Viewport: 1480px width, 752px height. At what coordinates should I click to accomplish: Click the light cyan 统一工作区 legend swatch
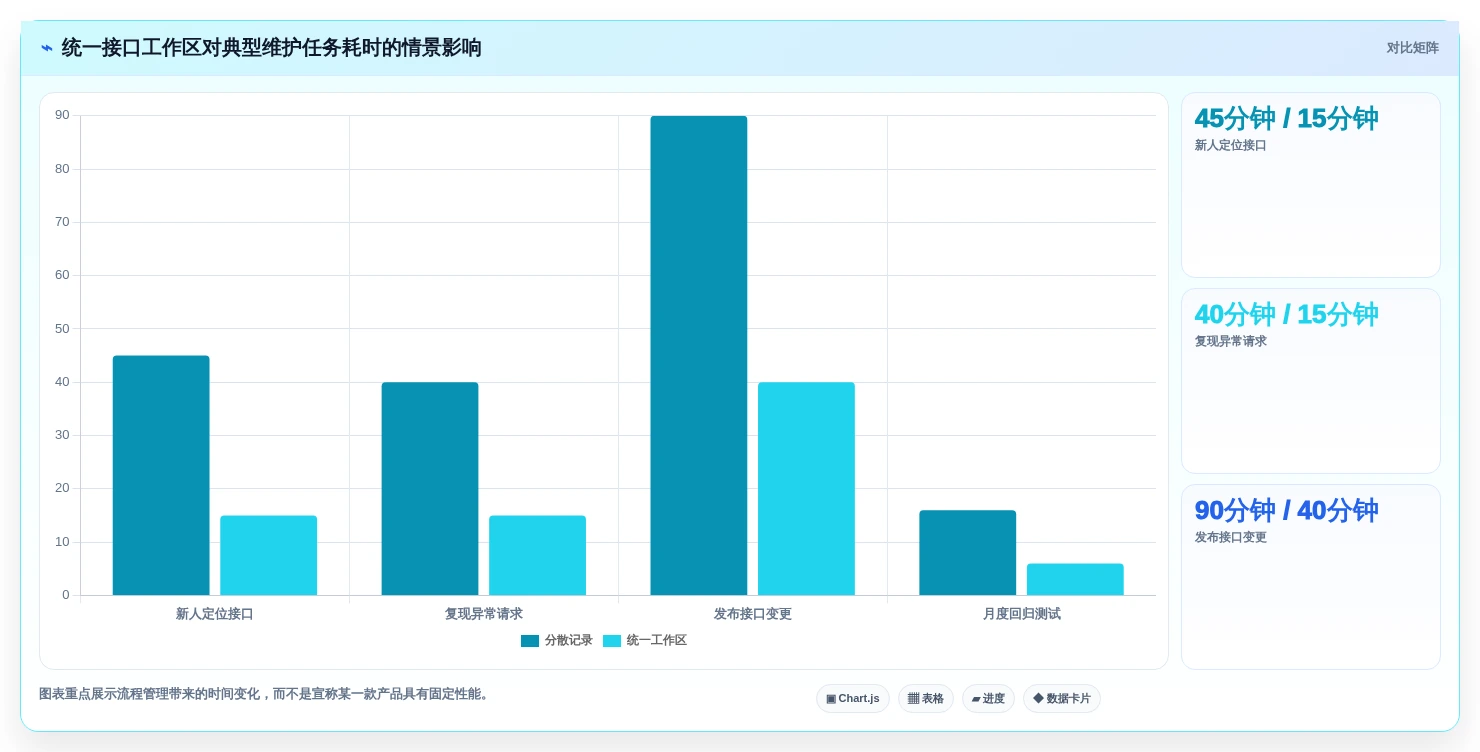click(612, 641)
